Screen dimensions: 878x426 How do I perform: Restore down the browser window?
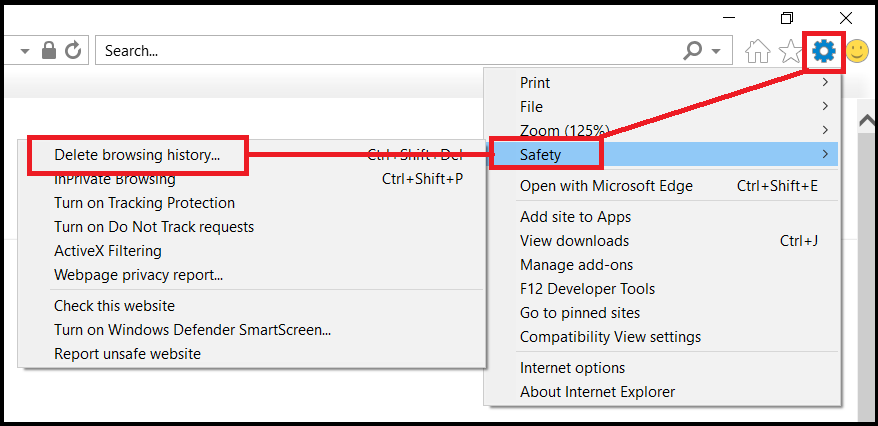787,18
